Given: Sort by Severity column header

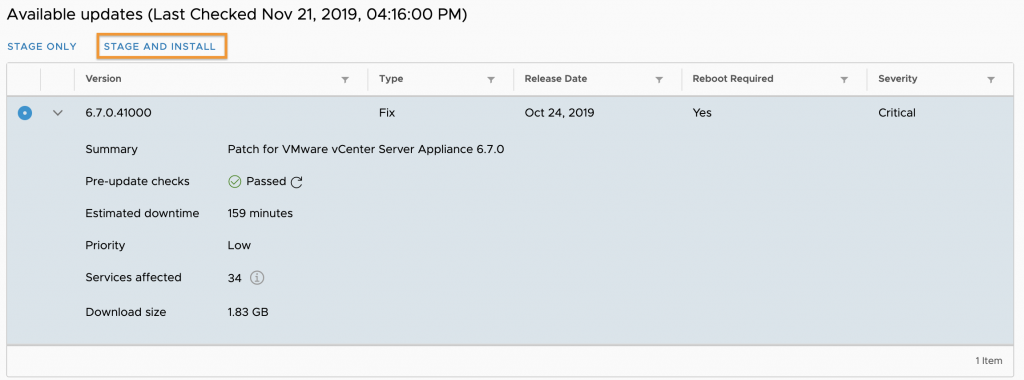Looking at the screenshot, I should pos(897,79).
